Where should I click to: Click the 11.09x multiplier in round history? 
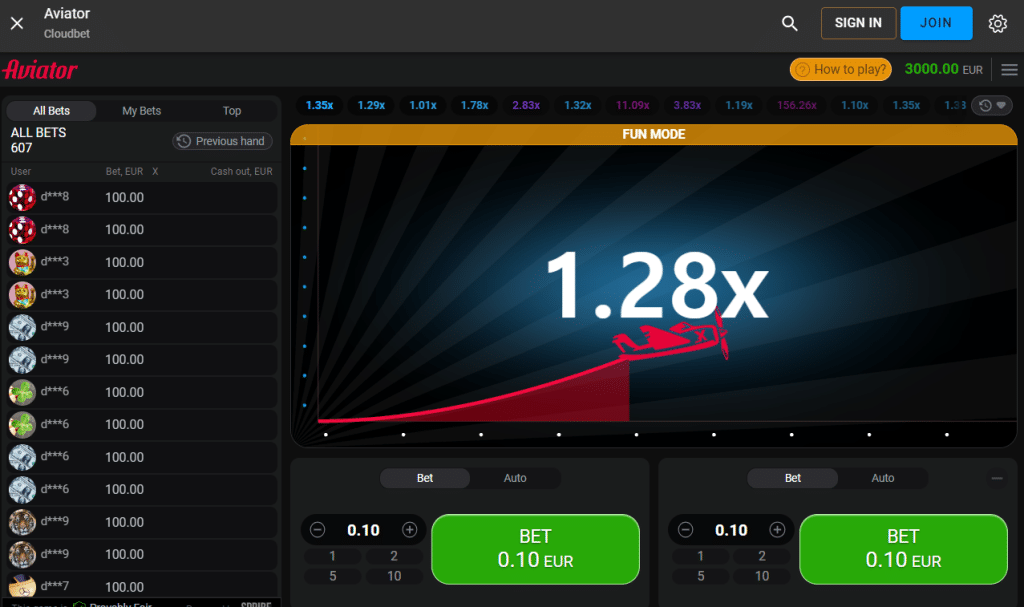point(633,105)
